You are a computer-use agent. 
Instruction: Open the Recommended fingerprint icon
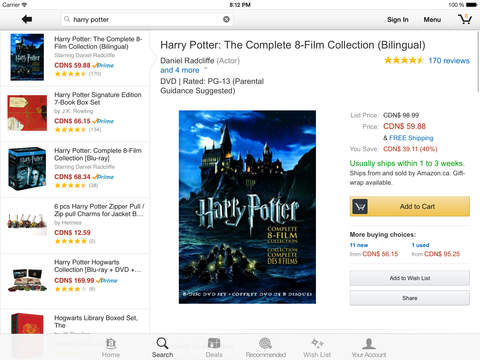(266, 343)
